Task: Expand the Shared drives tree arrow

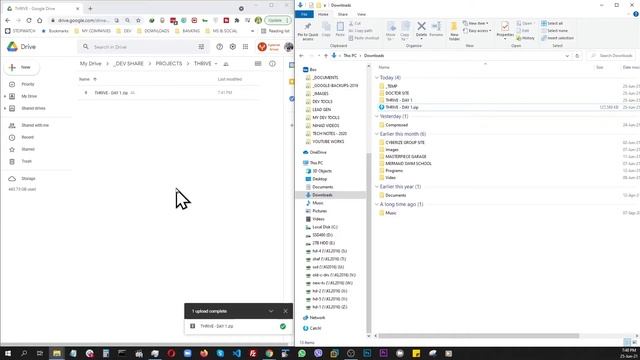Action: [x=5, y=109]
